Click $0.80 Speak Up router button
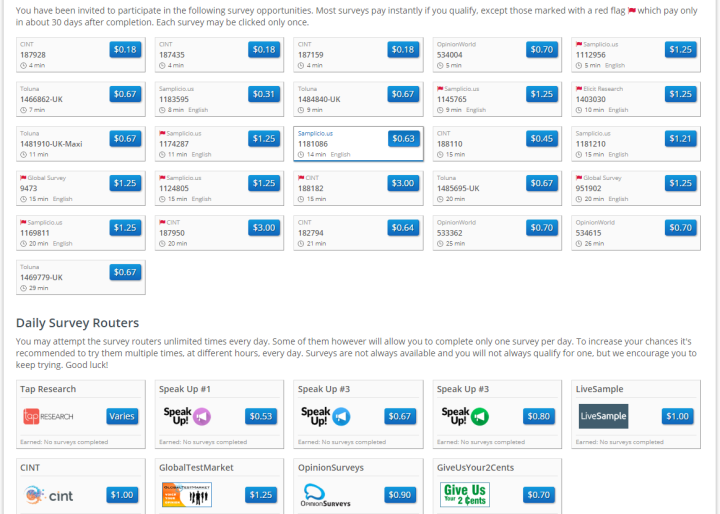This screenshot has width=720, height=514. click(539, 417)
